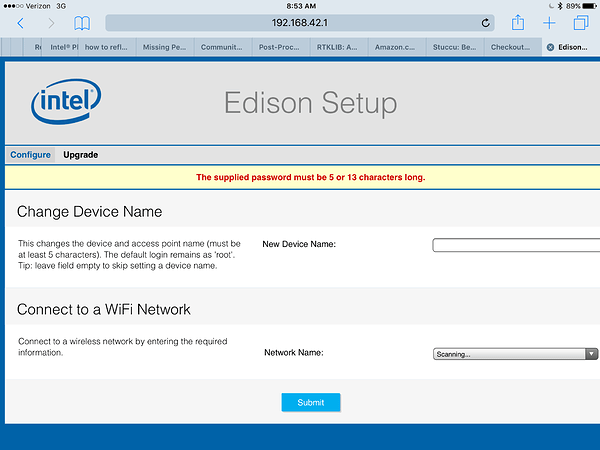Viewport: 600px width, 450px height.
Task: Tap the 192.168.42.1 address bar
Action: pos(300,23)
